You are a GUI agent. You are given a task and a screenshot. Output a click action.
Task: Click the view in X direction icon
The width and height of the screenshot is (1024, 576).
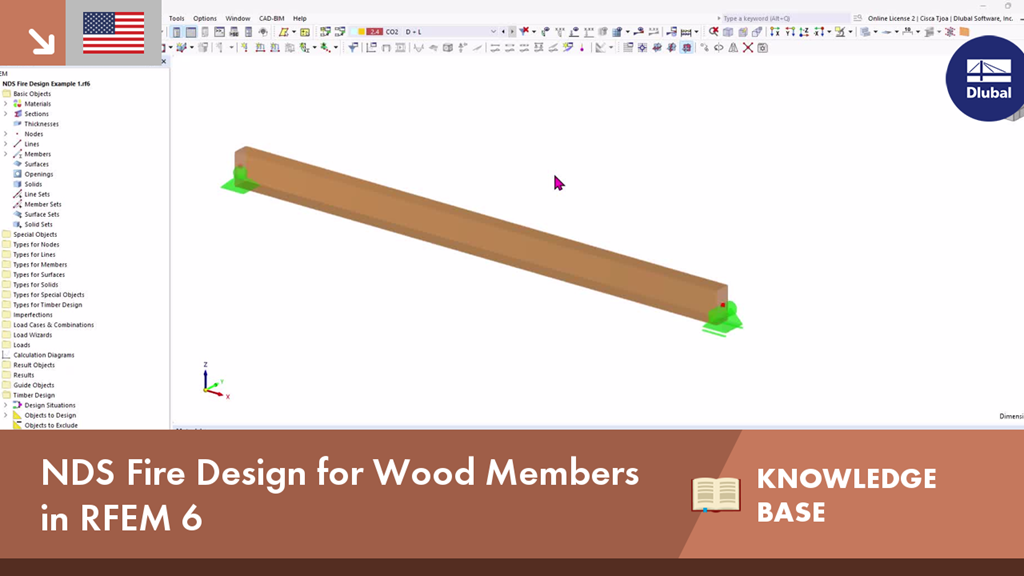click(x=775, y=31)
